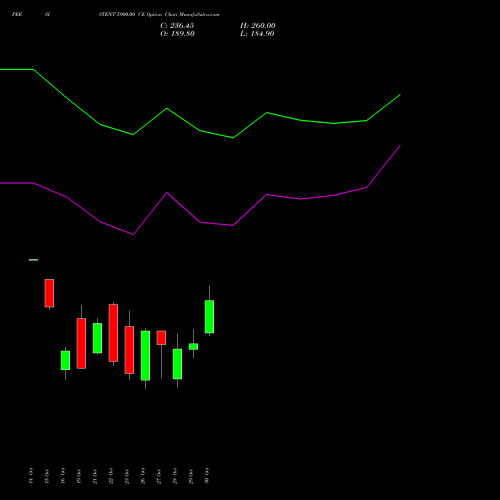Click the last green candlestick for 30 Oct

[x=209, y=317]
